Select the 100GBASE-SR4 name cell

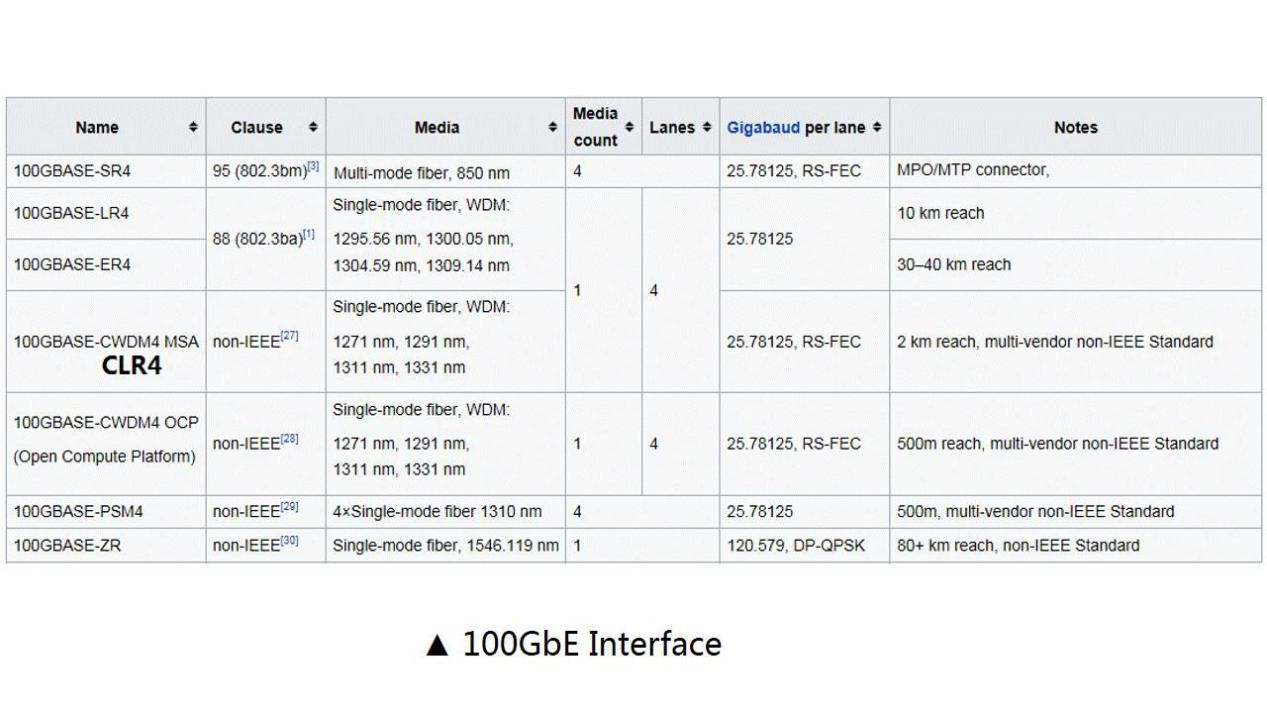click(x=106, y=171)
